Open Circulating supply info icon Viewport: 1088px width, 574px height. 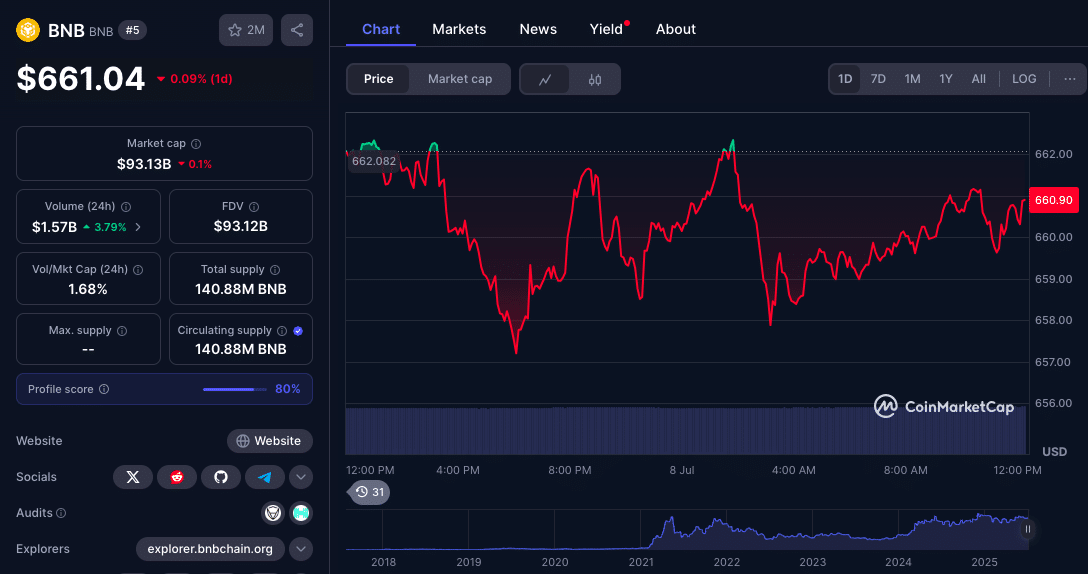coord(282,331)
